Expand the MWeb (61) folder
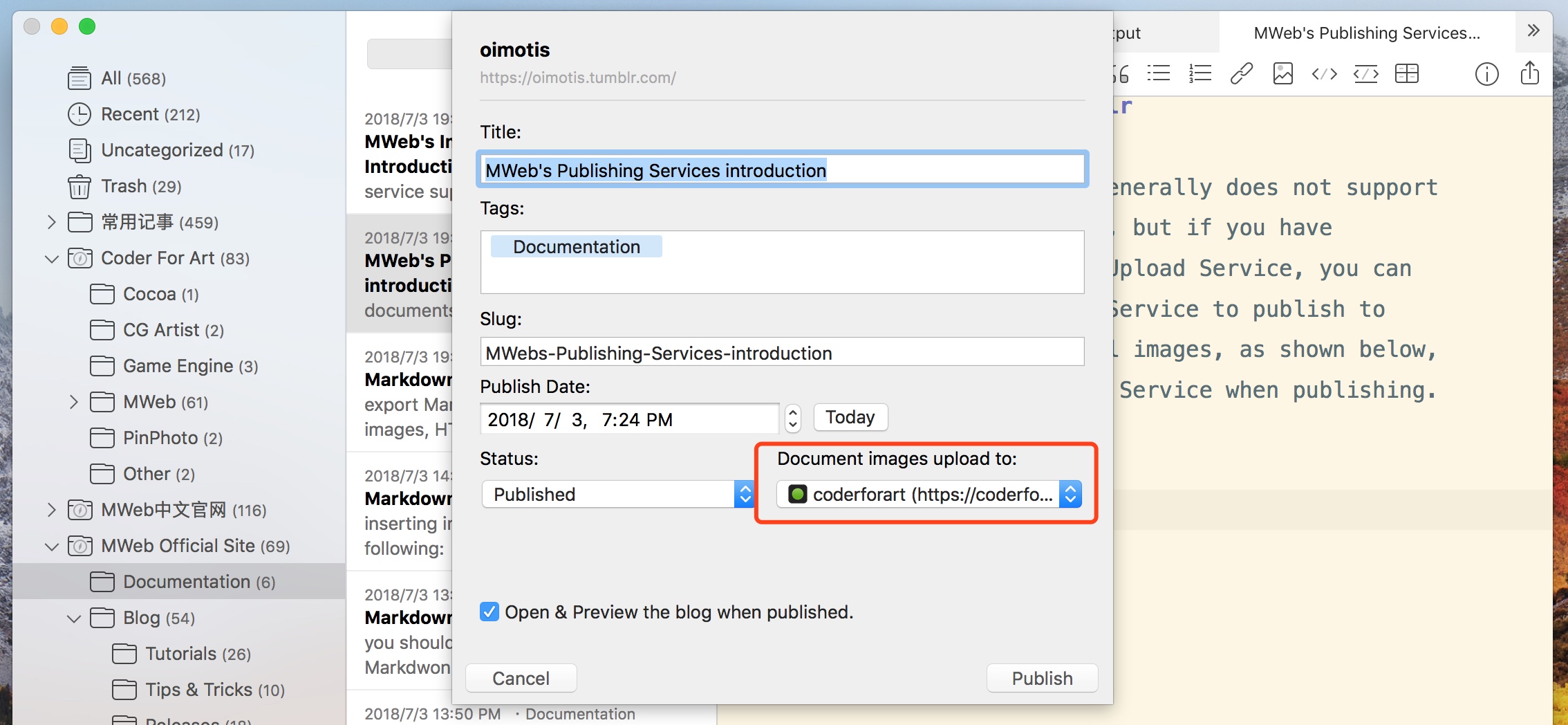1568x725 pixels. (x=73, y=402)
